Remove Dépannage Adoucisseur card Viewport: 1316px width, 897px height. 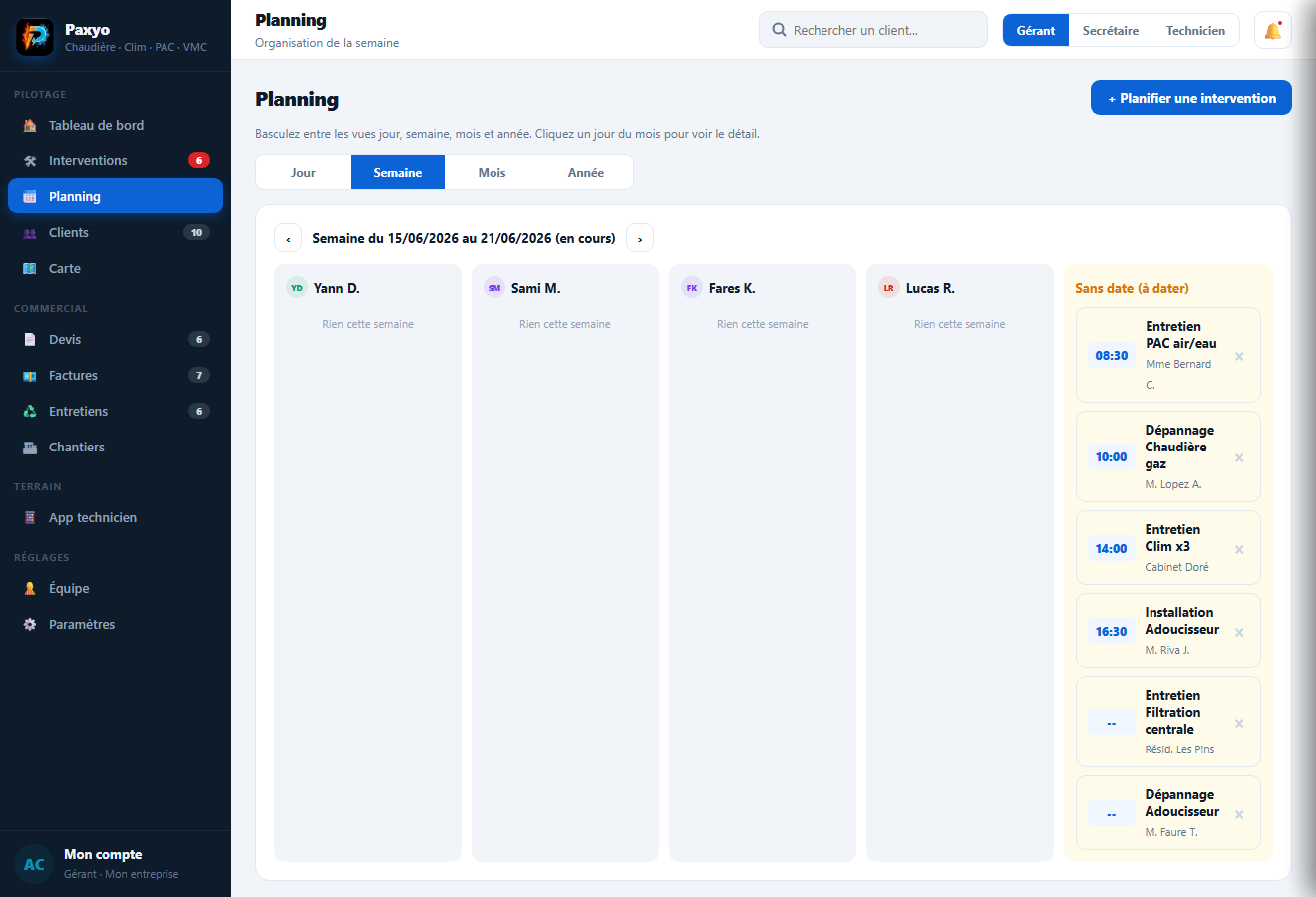tap(1239, 814)
